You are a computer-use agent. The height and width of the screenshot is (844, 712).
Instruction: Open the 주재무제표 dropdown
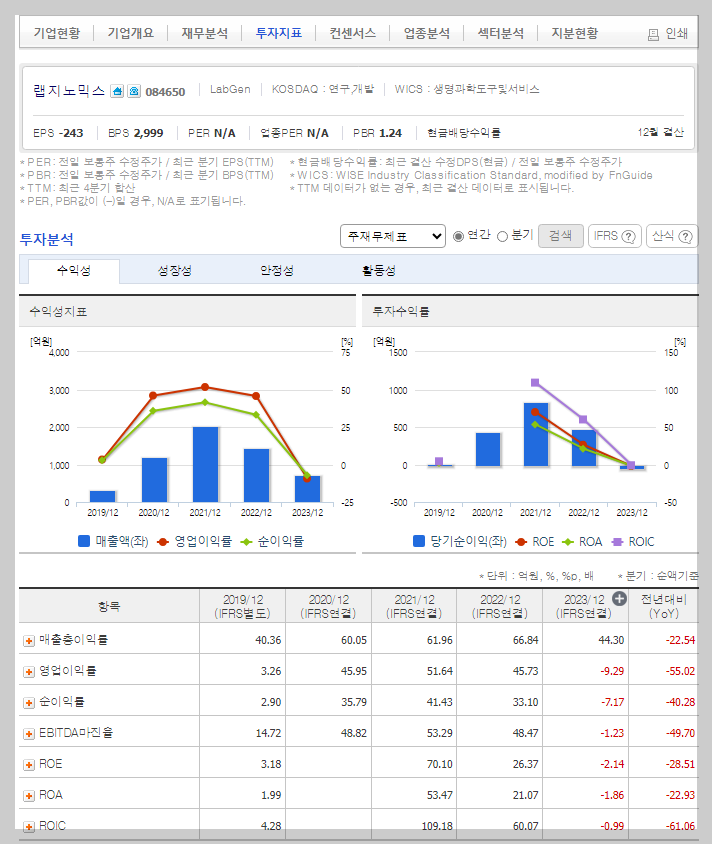(x=393, y=236)
